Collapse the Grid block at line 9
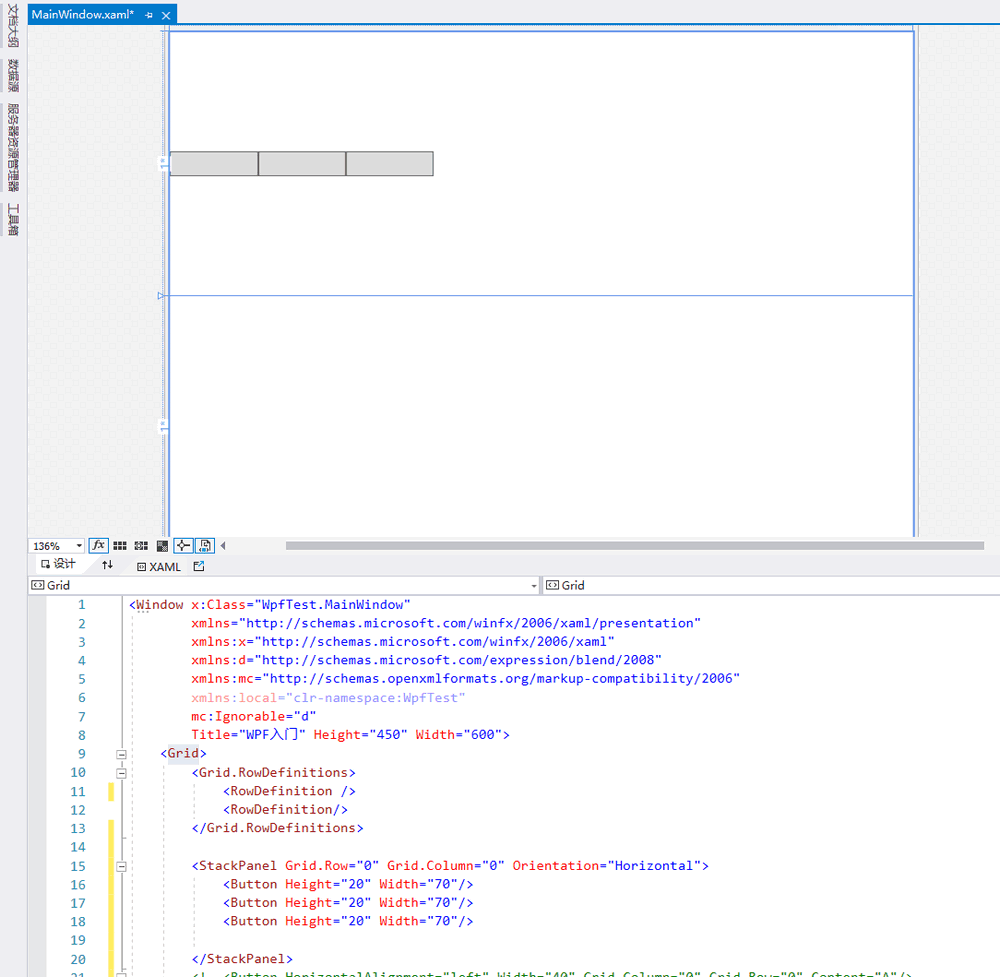The height and width of the screenshot is (977, 1000). click(121, 754)
